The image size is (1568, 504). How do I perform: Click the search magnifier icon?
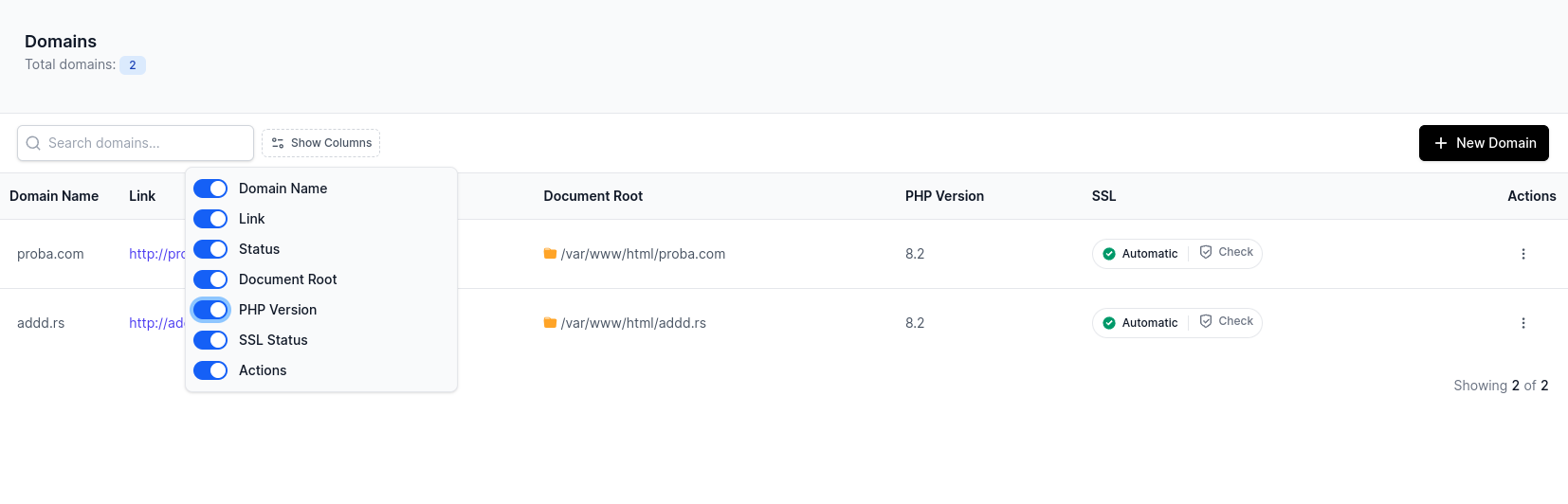[x=33, y=143]
